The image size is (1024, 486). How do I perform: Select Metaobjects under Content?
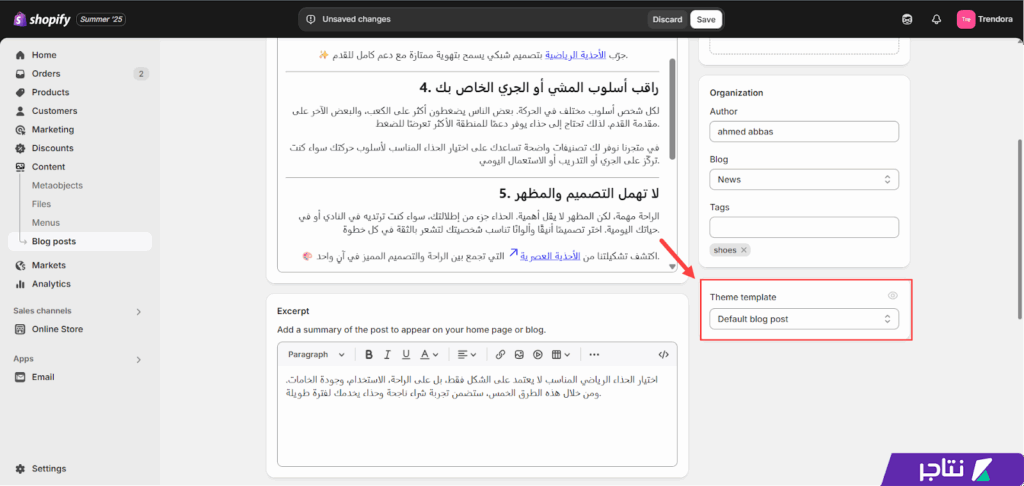(57, 186)
